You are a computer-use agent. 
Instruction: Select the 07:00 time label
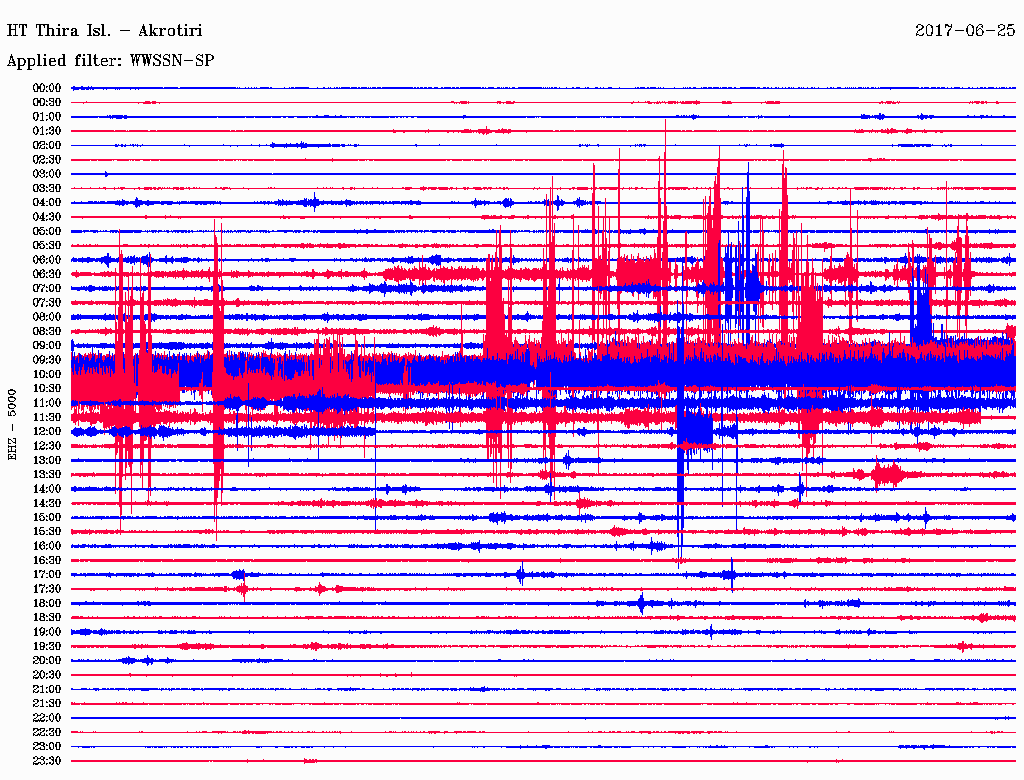pyautogui.click(x=46, y=289)
